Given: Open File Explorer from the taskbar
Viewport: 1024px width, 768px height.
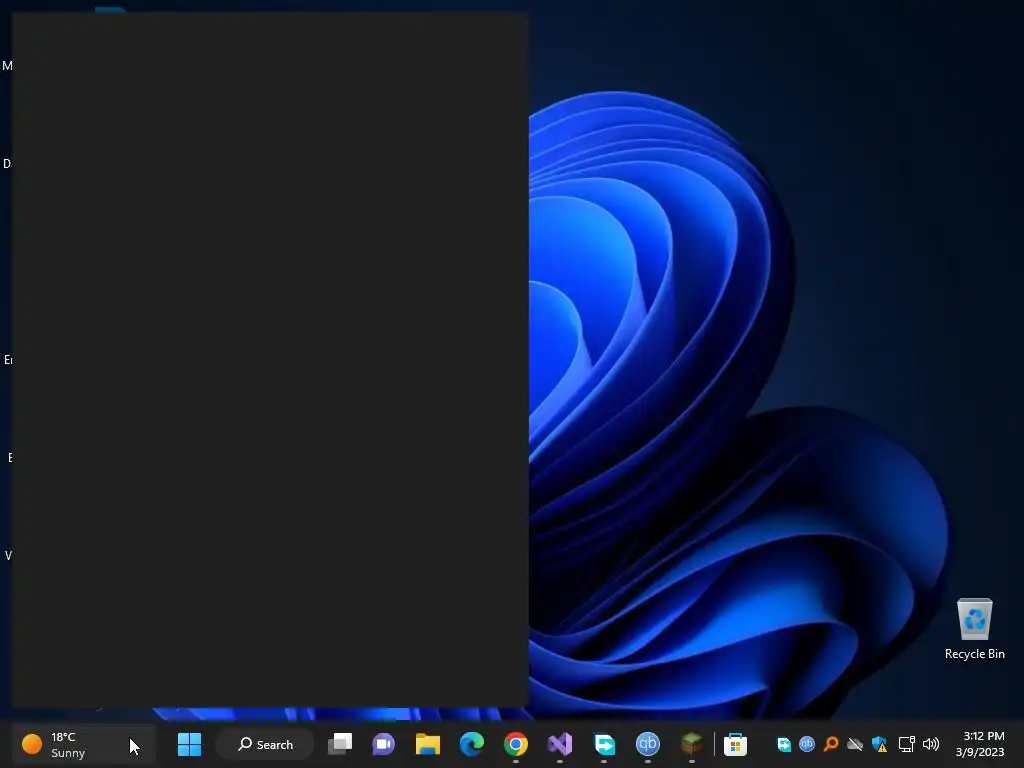Looking at the screenshot, I should click(x=428, y=744).
